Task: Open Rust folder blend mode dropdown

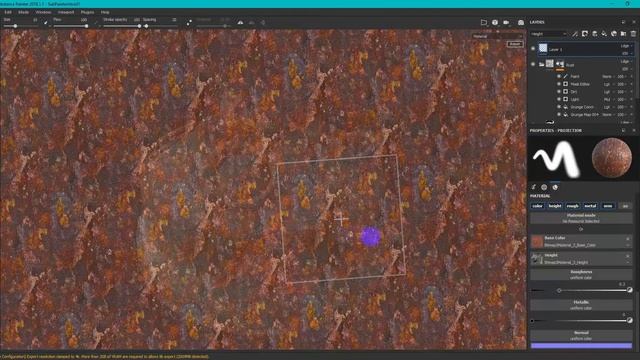Action: pyautogui.click(x=625, y=62)
